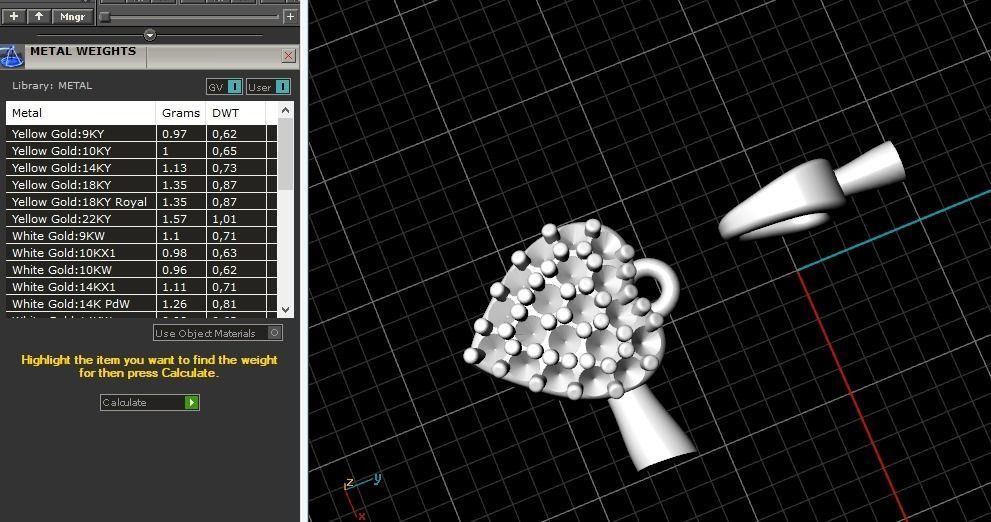
Task: Select the Yellow Gold:9KY row
Action: coord(142,133)
